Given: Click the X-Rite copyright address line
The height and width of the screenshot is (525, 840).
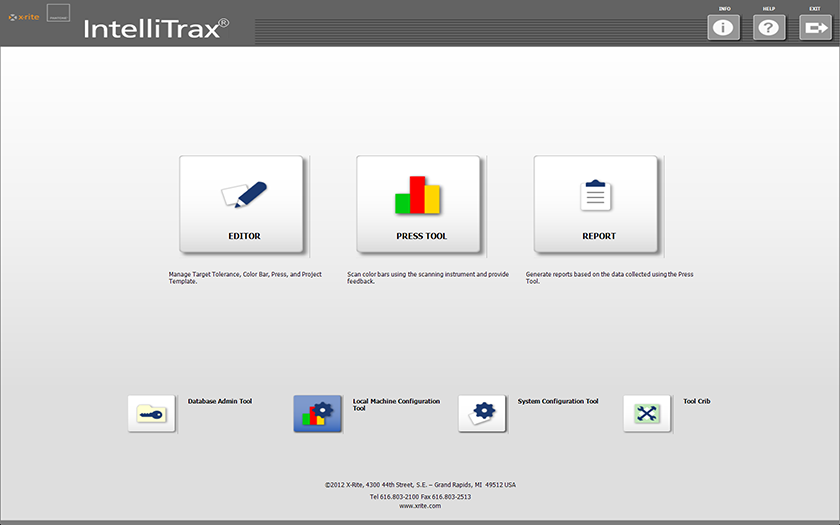Looking at the screenshot, I should pos(420,485).
